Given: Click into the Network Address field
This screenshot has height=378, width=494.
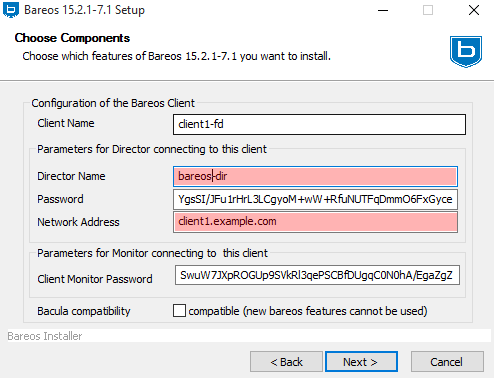Looking at the screenshot, I should [315, 222].
